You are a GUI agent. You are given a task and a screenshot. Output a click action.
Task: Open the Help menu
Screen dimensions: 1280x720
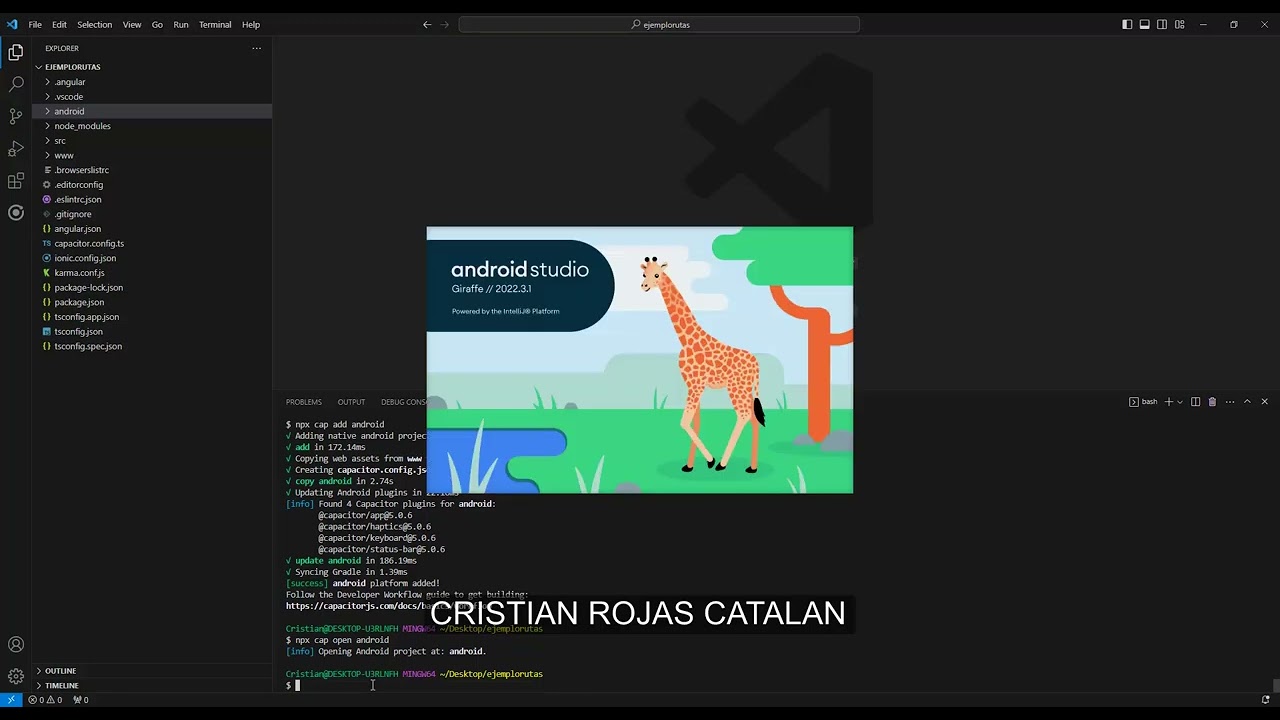[251, 24]
